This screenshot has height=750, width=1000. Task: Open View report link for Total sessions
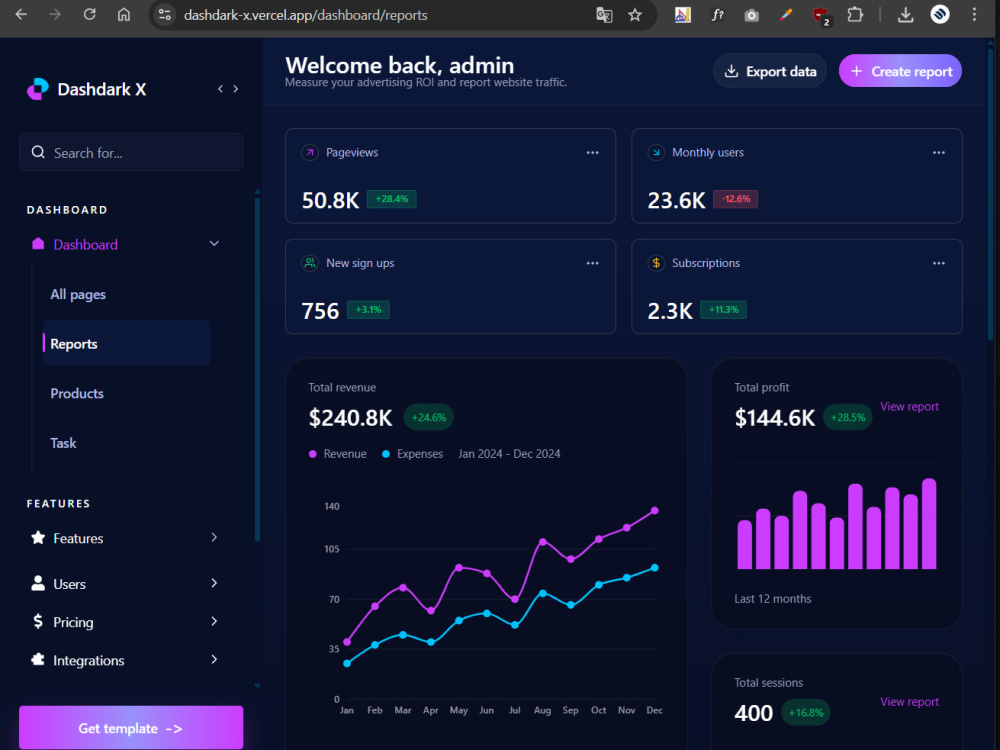[909, 702]
